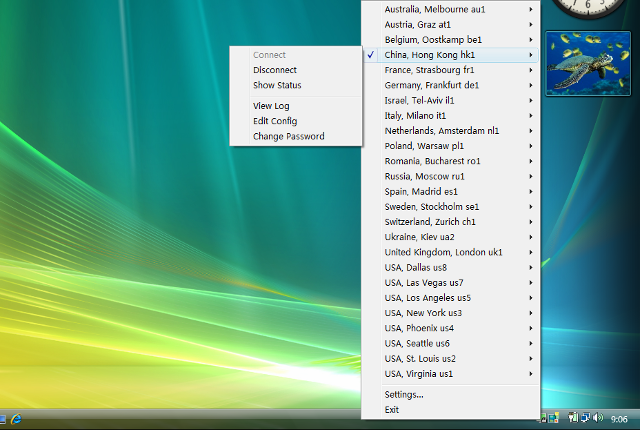Viewport: 640px width, 430px height.
Task: Expand the Poland, Warsaw pl1 arrow
Action: click(x=531, y=146)
